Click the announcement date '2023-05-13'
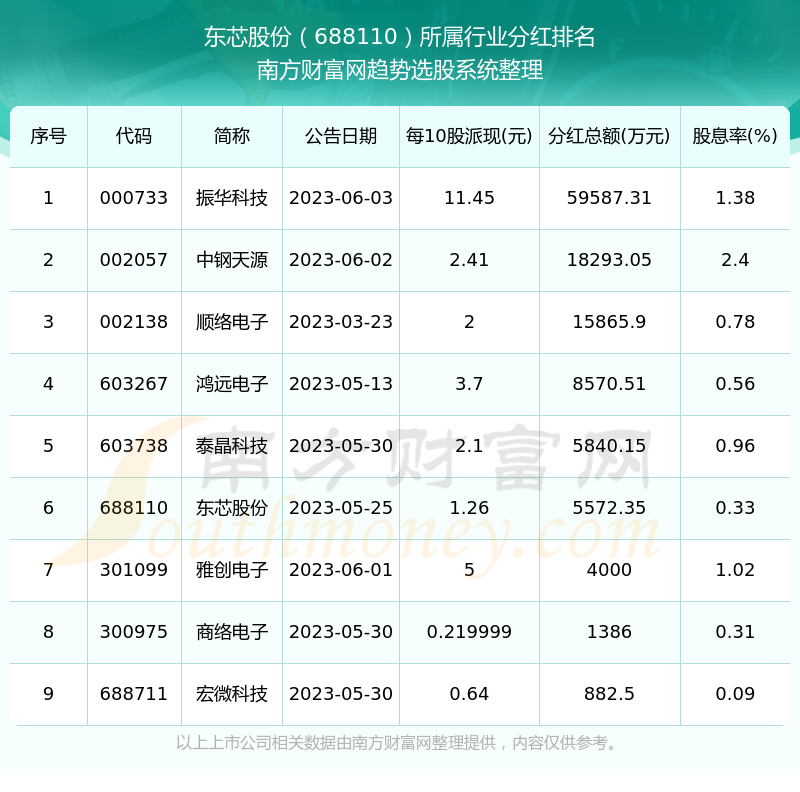This screenshot has width=800, height=792. tap(341, 384)
